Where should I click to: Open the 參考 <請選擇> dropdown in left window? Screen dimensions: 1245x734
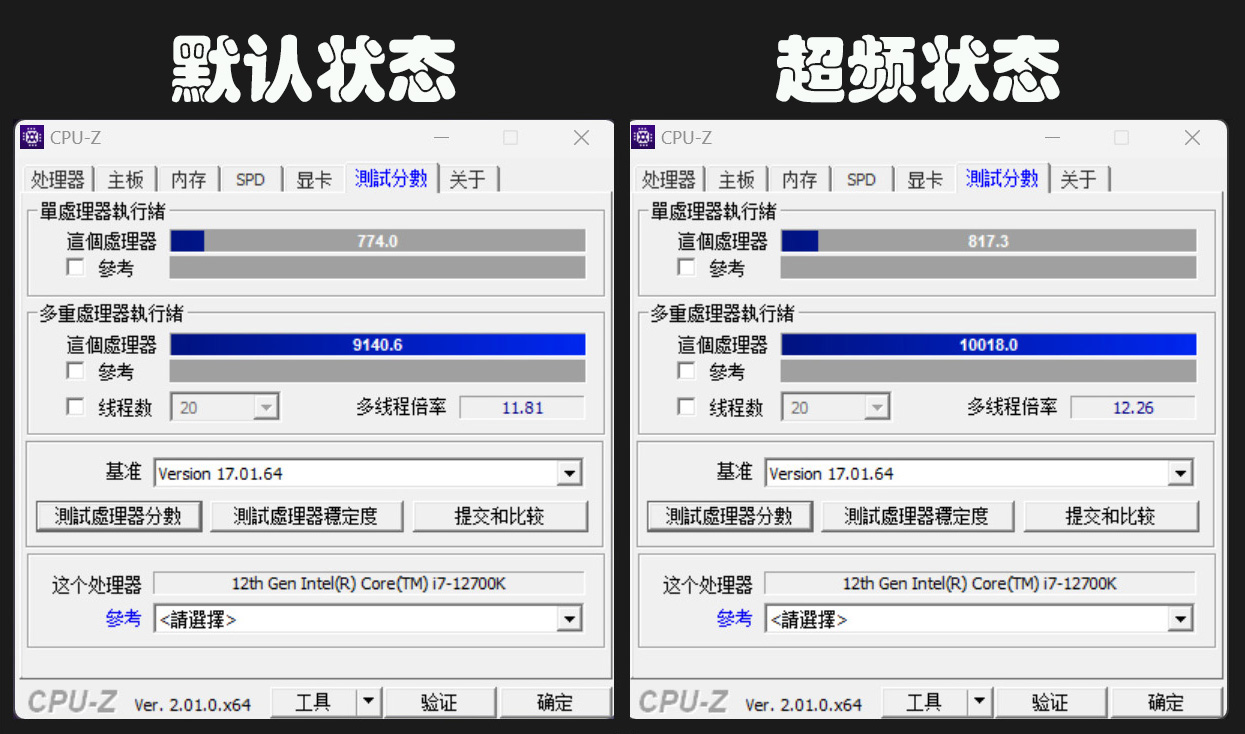pos(569,619)
